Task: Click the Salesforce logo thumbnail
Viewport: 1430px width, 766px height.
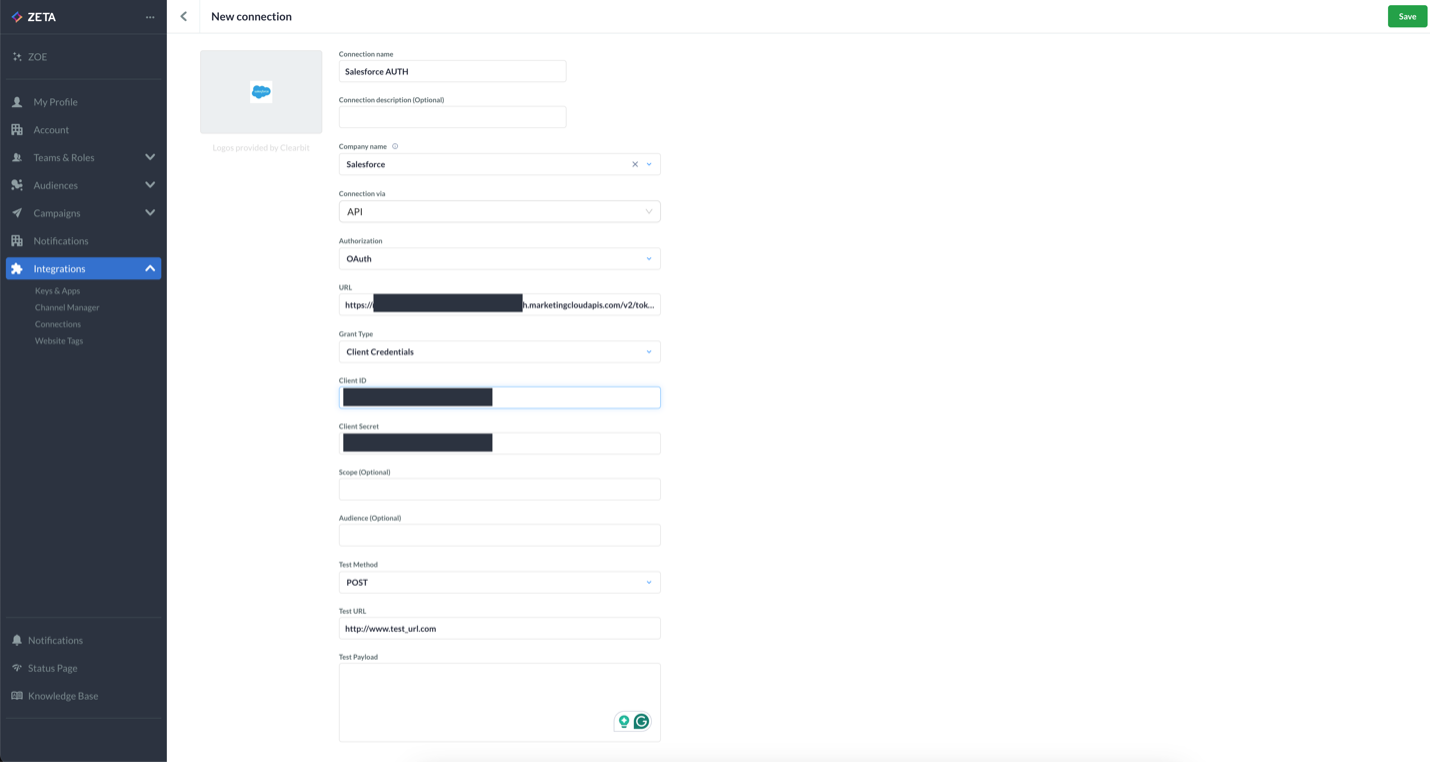Action: (261, 92)
